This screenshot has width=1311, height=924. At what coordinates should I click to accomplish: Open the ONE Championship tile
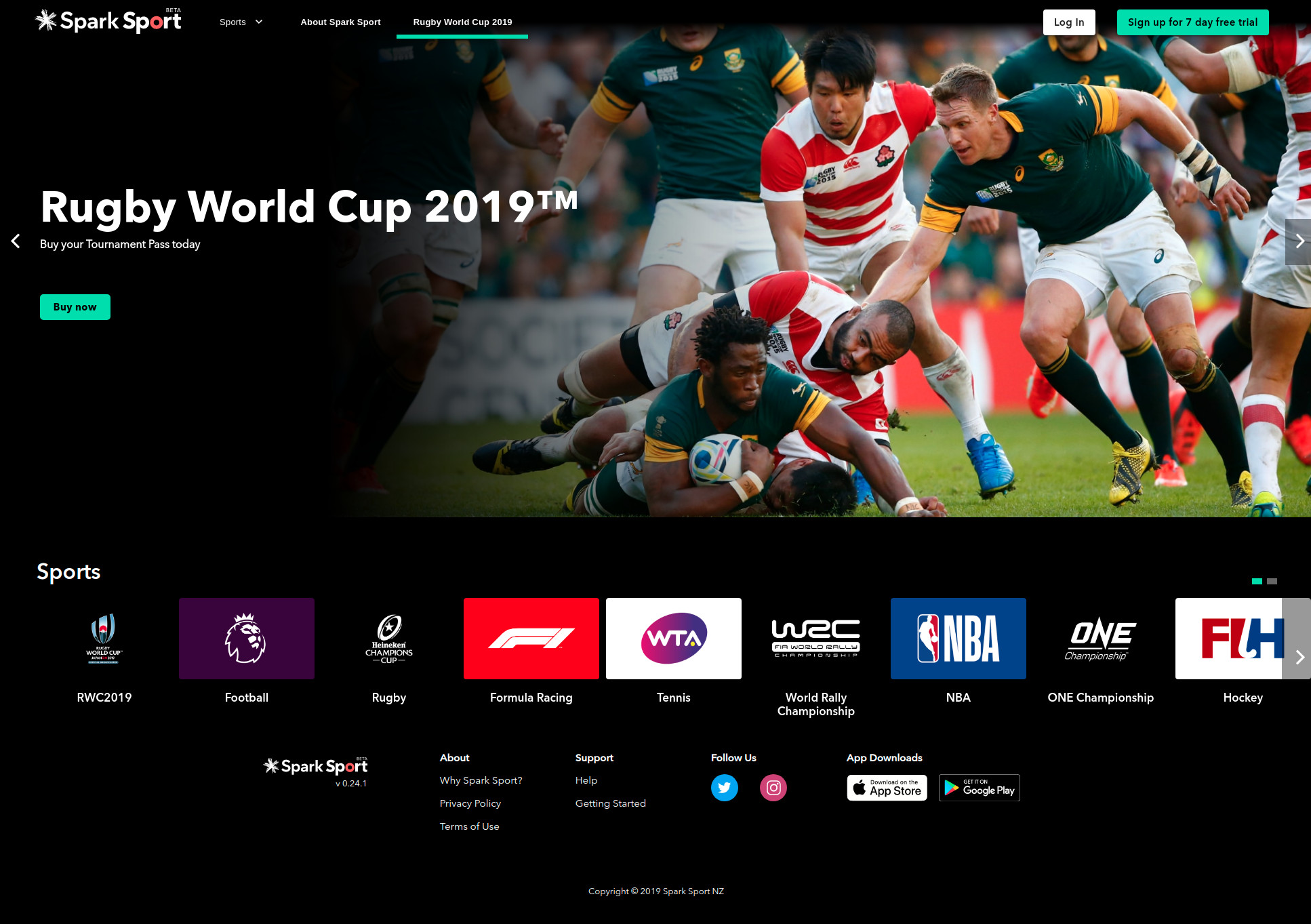(x=1101, y=639)
